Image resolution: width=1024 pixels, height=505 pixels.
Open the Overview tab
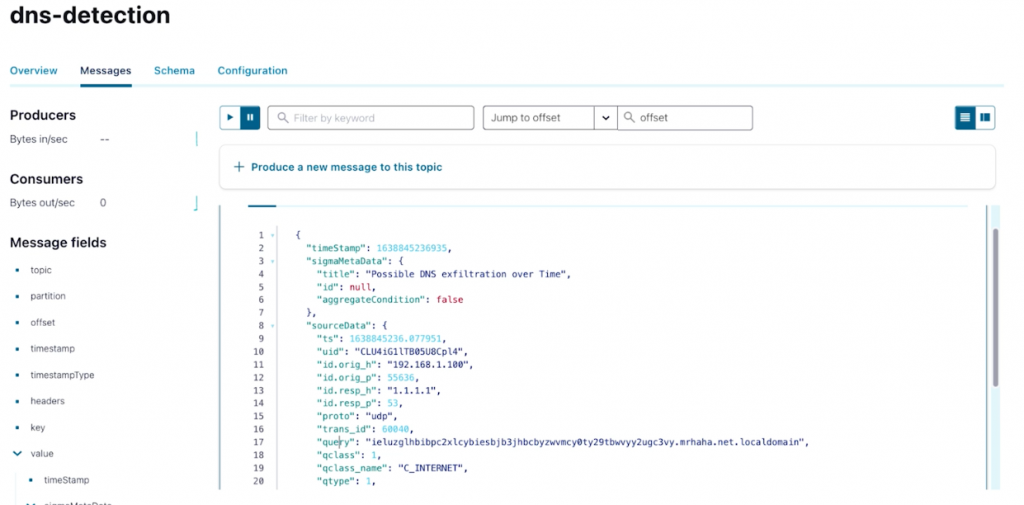click(x=34, y=71)
